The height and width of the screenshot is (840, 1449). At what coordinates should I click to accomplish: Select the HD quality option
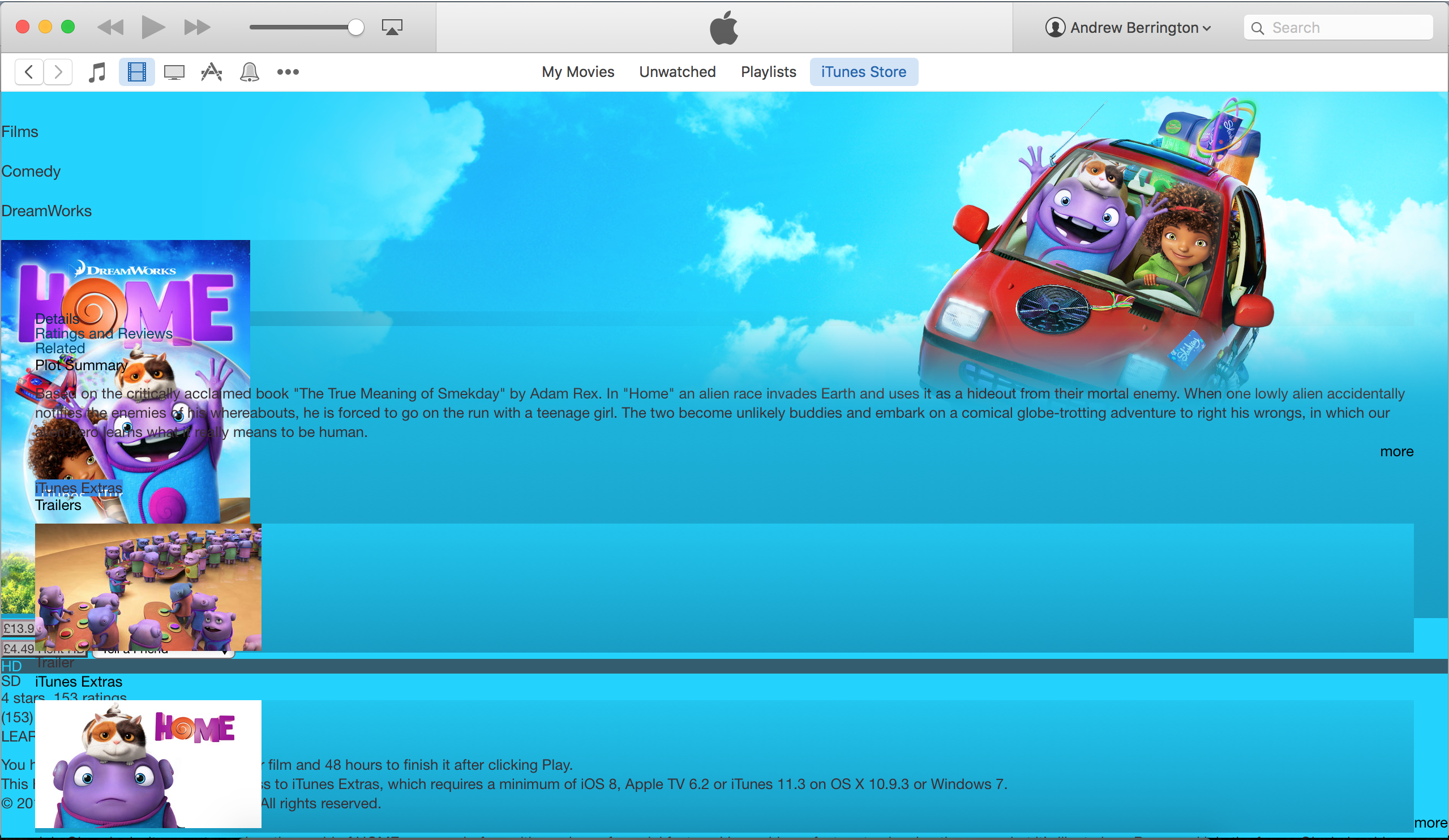(11, 666)
